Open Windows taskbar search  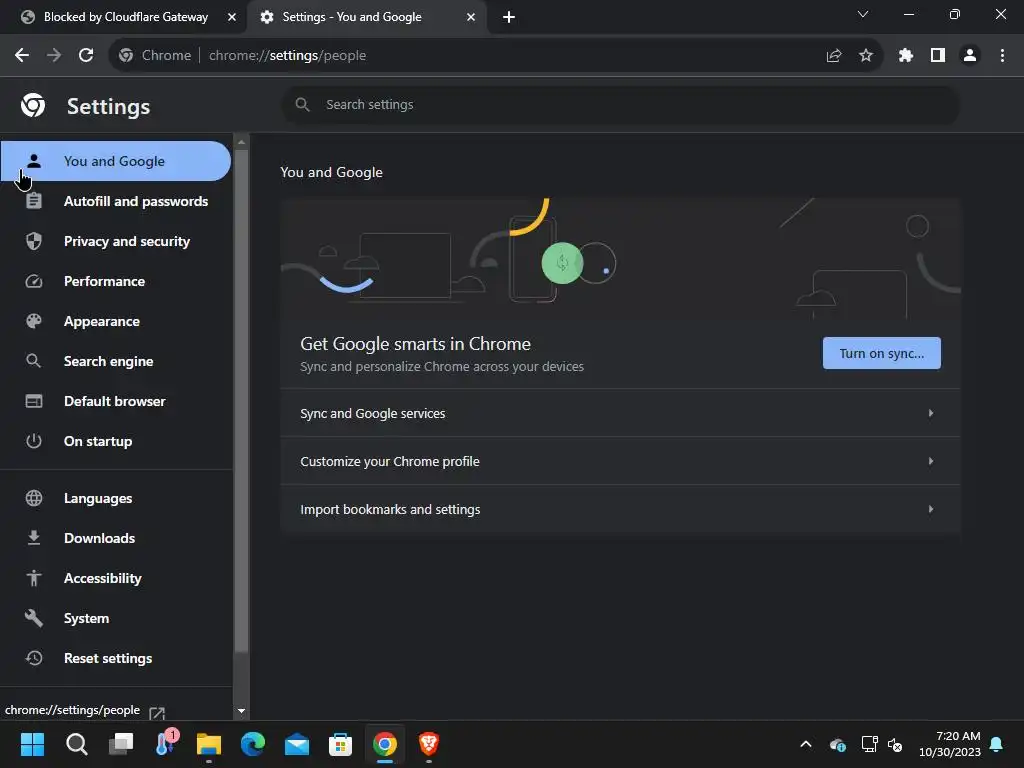tap(76, 744)
